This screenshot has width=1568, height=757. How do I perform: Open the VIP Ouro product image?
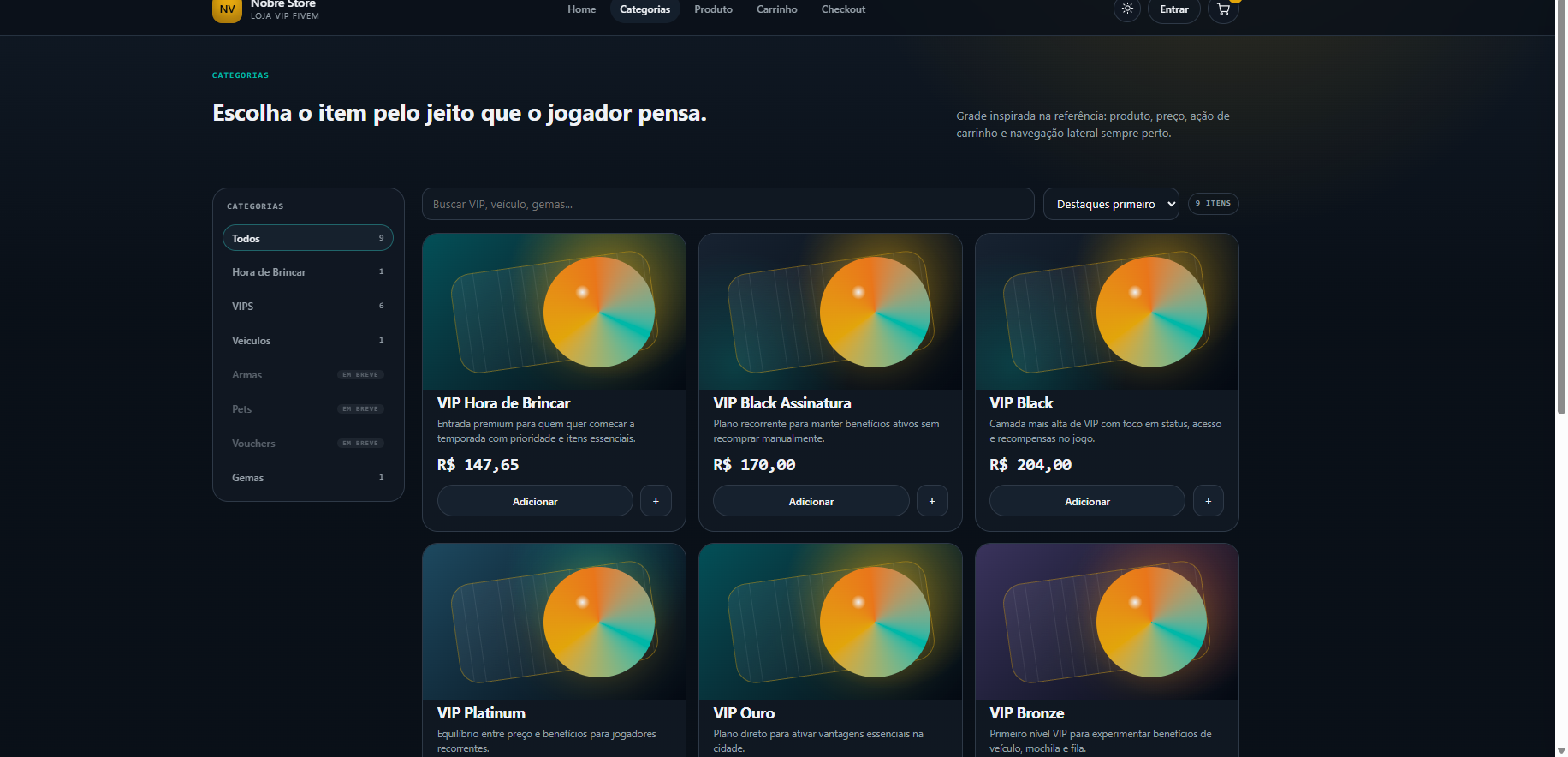pyautogui.click(x=830, y=623)
